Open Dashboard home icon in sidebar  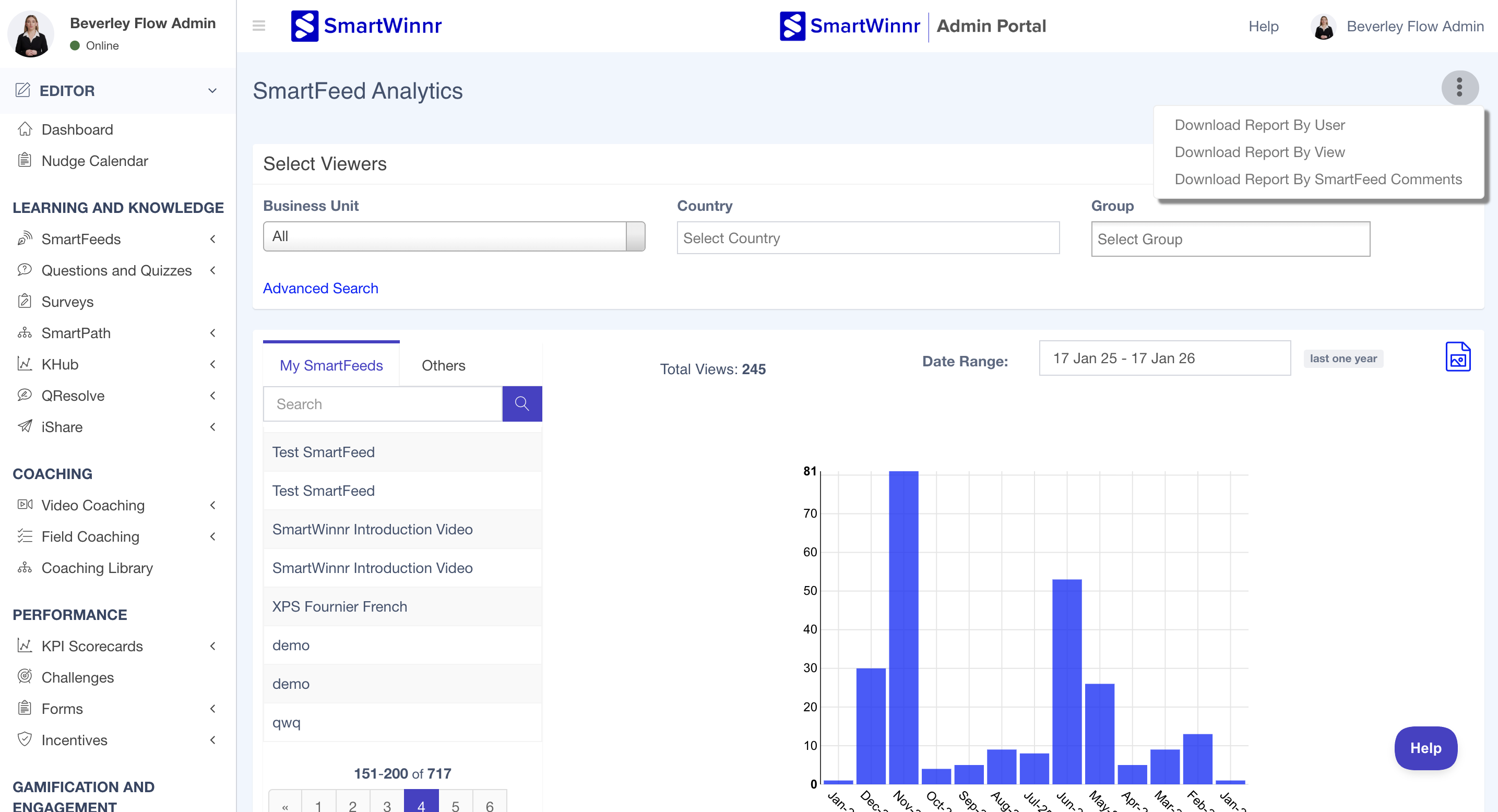[x=25, y=129]
